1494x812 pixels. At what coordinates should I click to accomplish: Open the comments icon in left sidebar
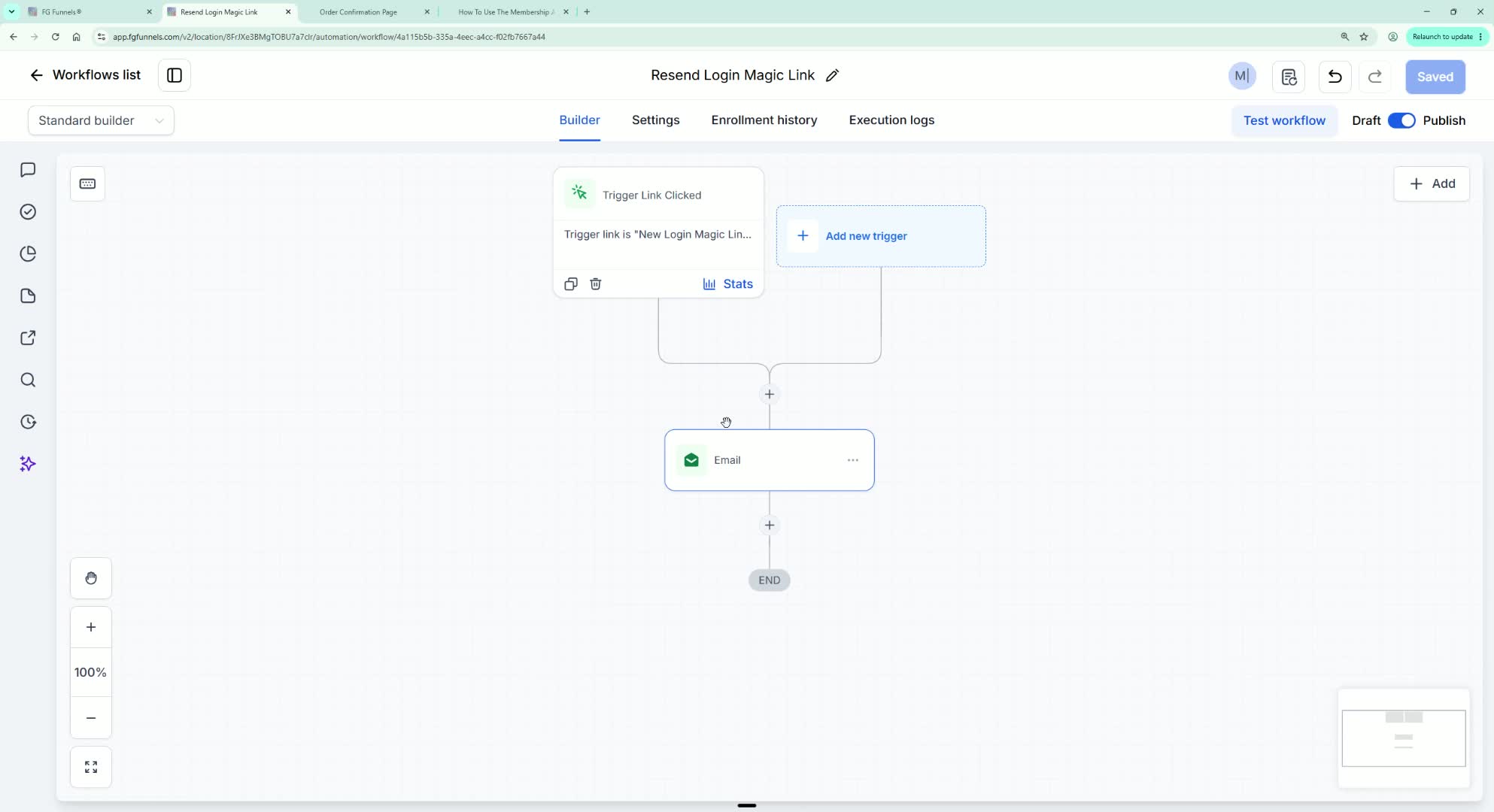(x=28, y=170)
